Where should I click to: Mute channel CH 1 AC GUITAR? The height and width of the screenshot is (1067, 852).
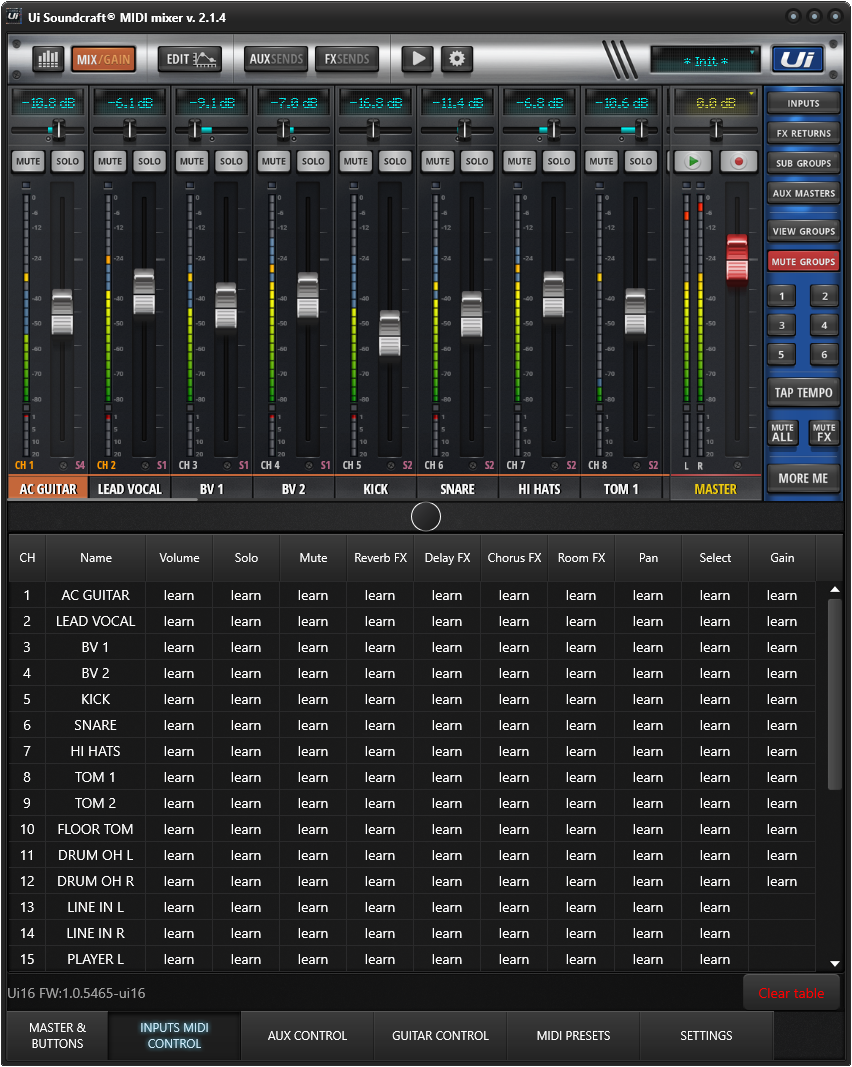pyautogui.click(x=27, y=161)
